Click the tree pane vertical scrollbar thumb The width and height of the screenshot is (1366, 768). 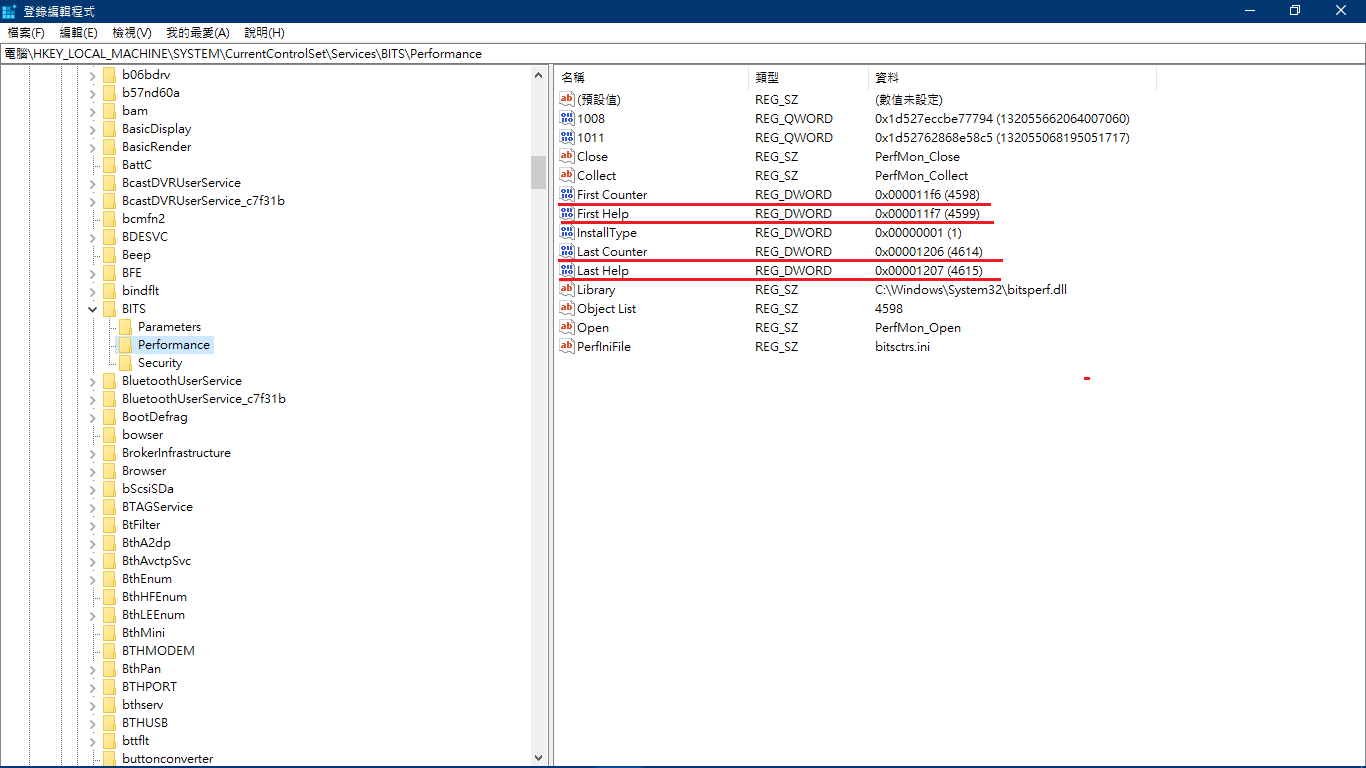(538, 172)
